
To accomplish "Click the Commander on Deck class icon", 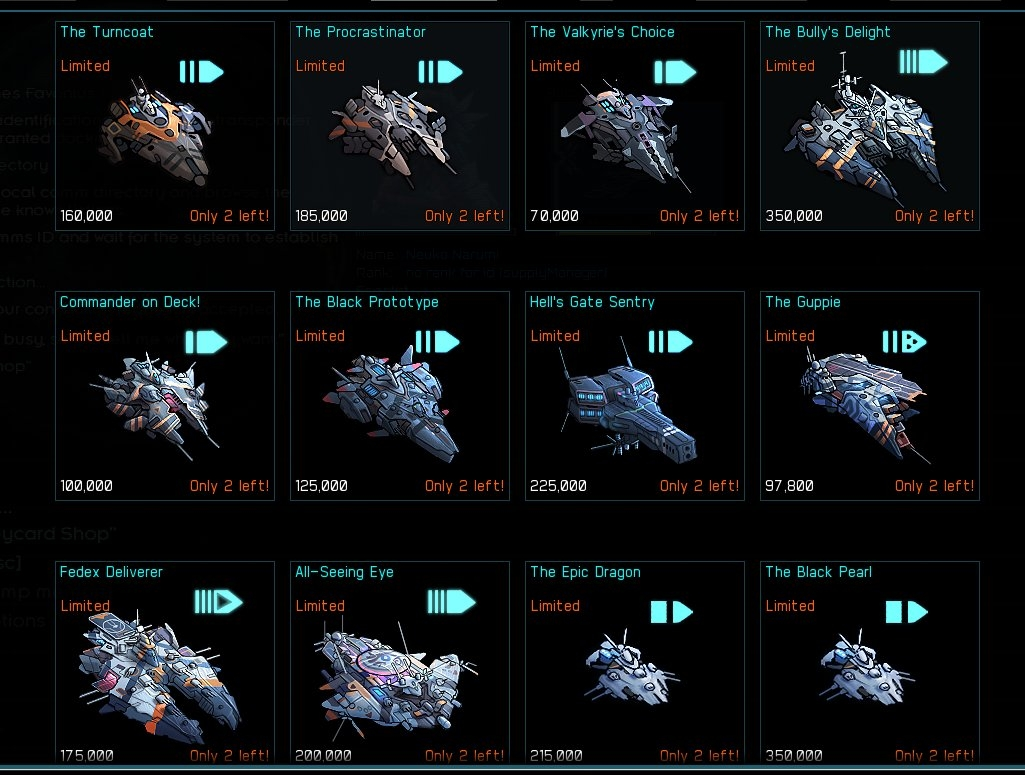I will [x=206, y=342].
